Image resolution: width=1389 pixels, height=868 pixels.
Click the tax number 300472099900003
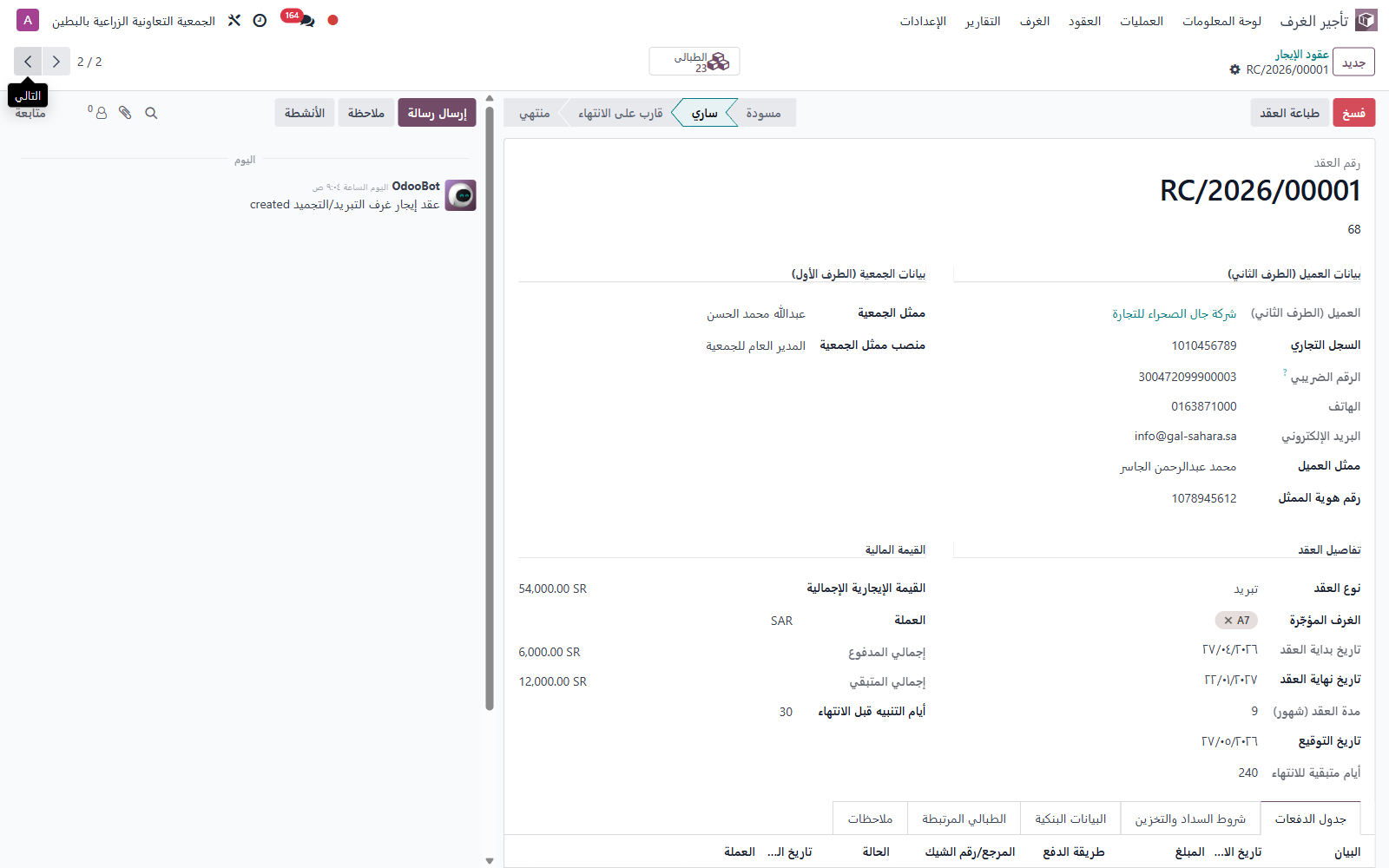point(1187,377)
